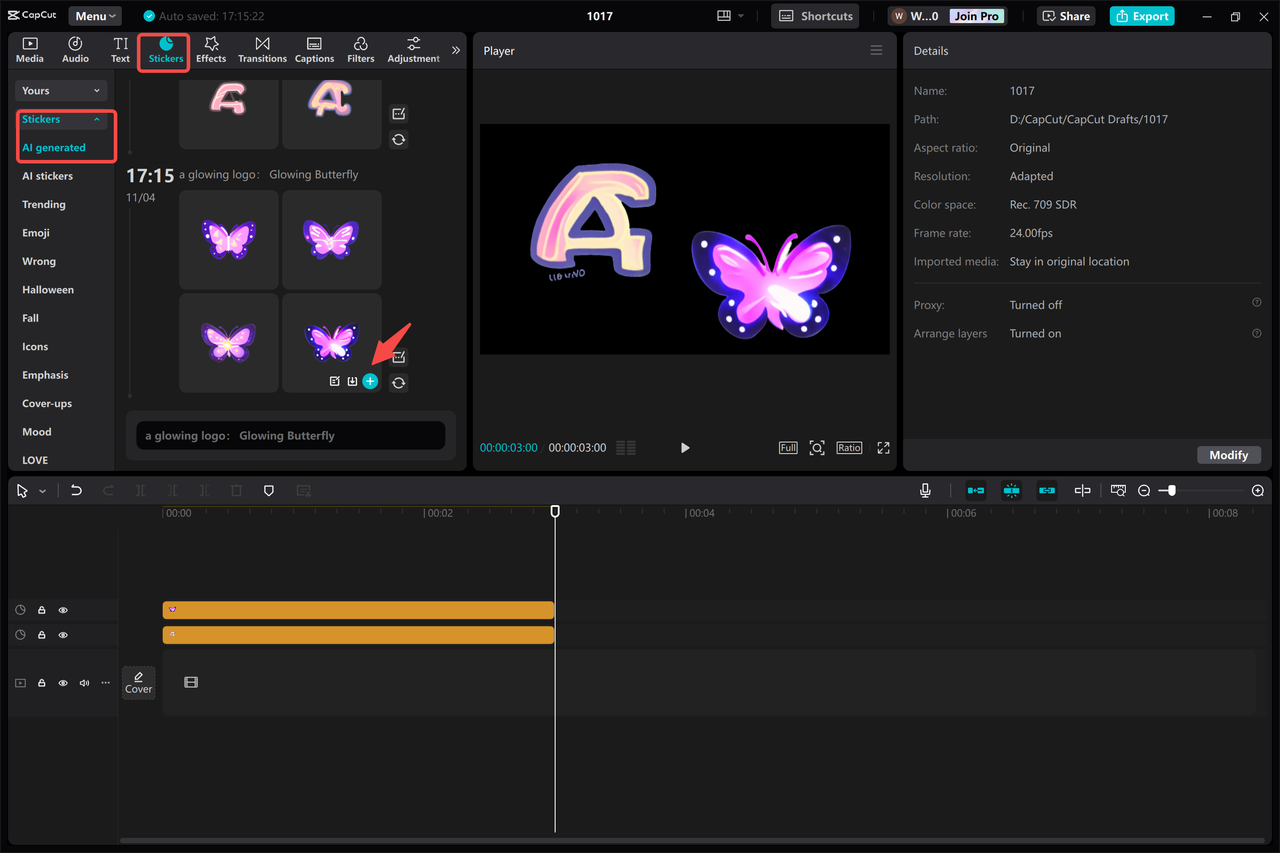
Task: Regenerate the letter A stickers
Action: pos(399,140)
